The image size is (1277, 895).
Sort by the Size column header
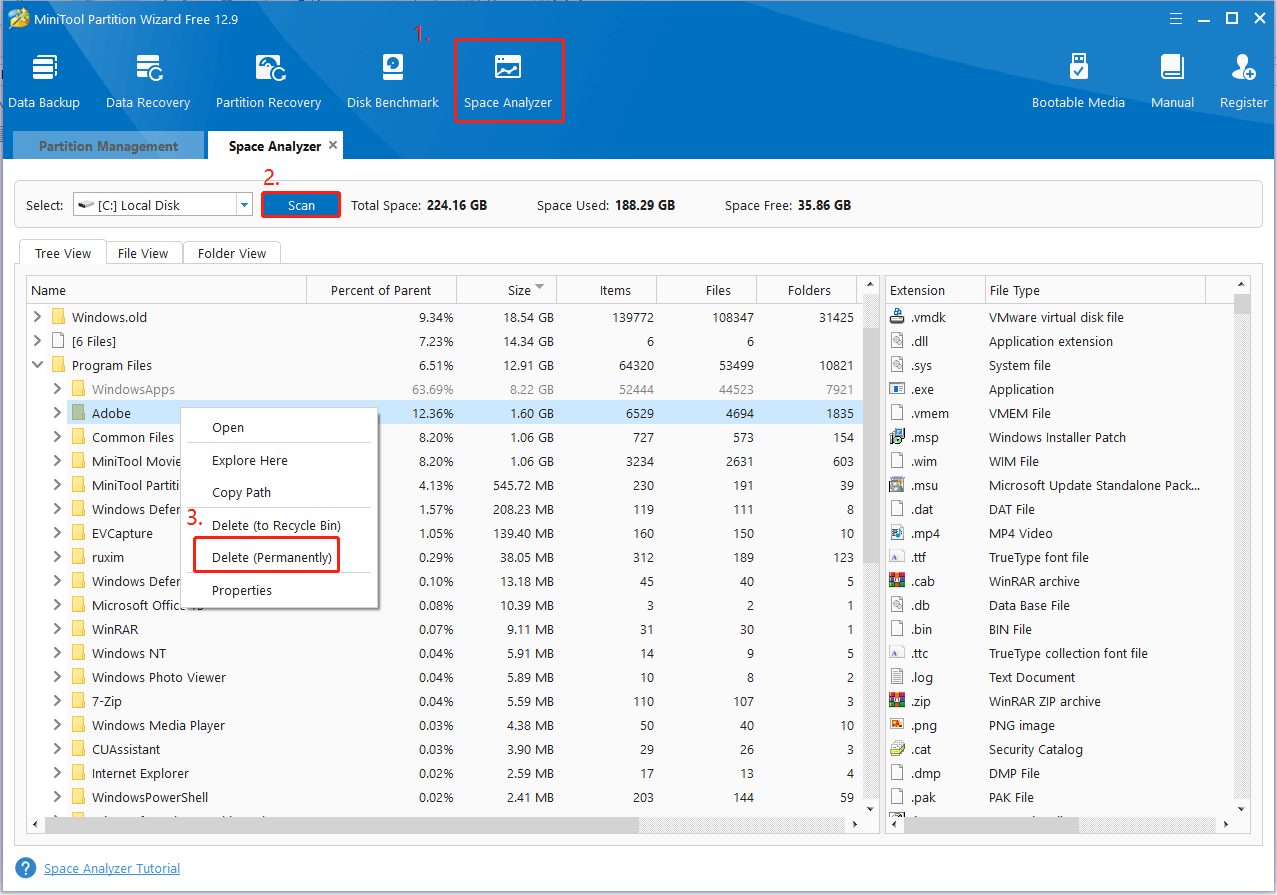click(x=519, y=290)
